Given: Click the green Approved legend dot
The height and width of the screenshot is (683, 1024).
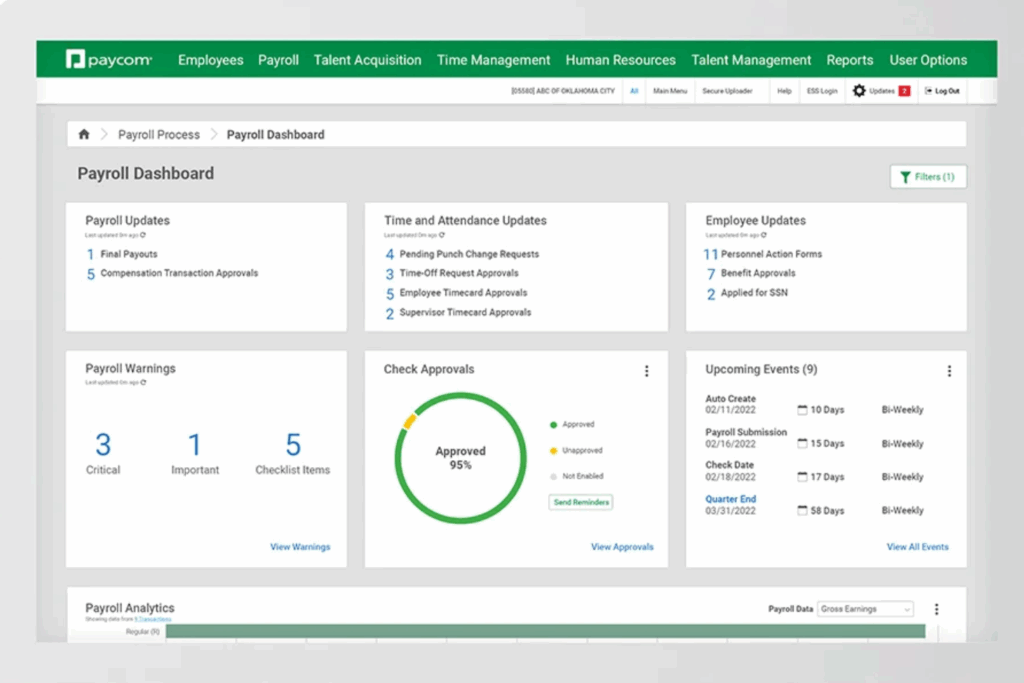Looking at the screenshot, I should [x=553, y=425].
